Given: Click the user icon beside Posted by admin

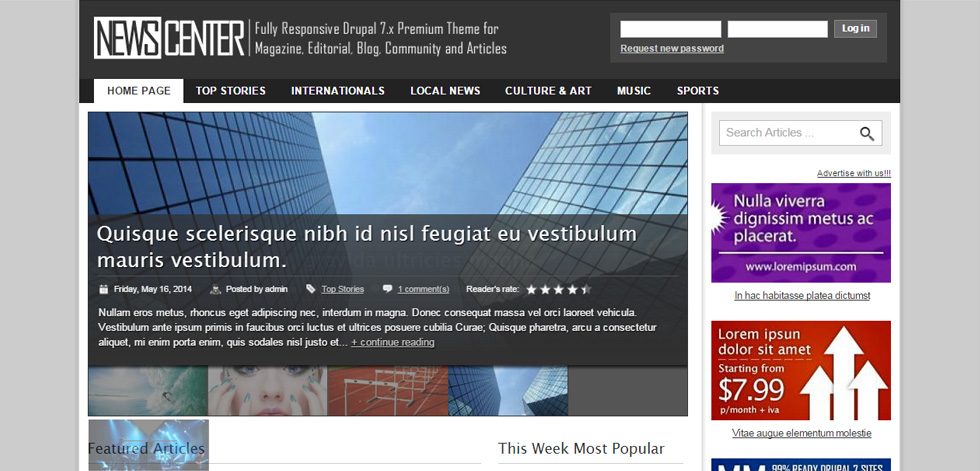Looking at the screenshot, I should 216,289.
